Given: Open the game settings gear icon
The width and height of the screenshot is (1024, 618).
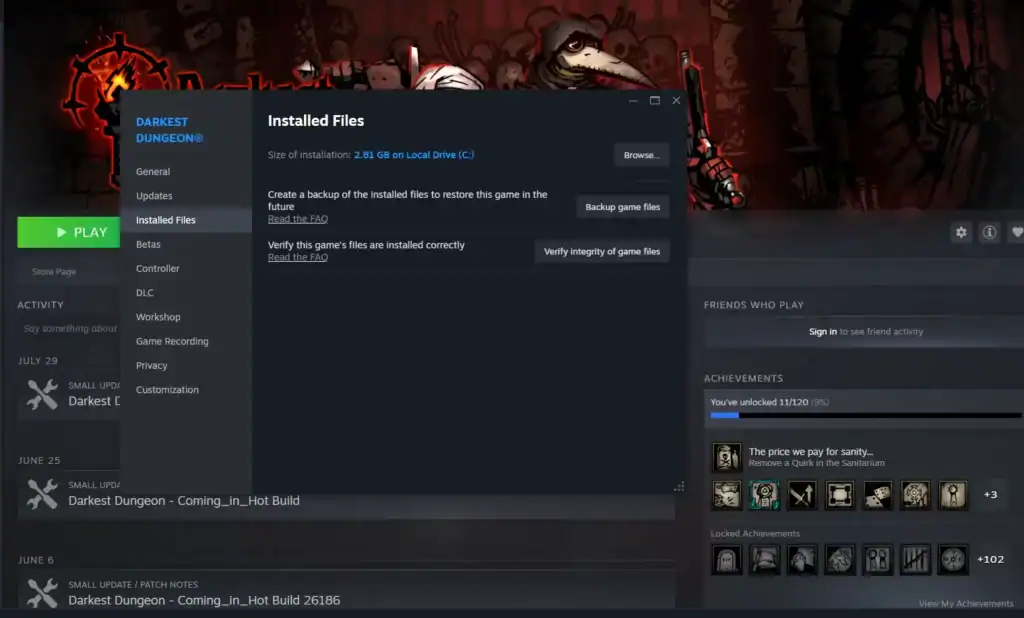Looking at the screenshot, I should click(961, 232).
